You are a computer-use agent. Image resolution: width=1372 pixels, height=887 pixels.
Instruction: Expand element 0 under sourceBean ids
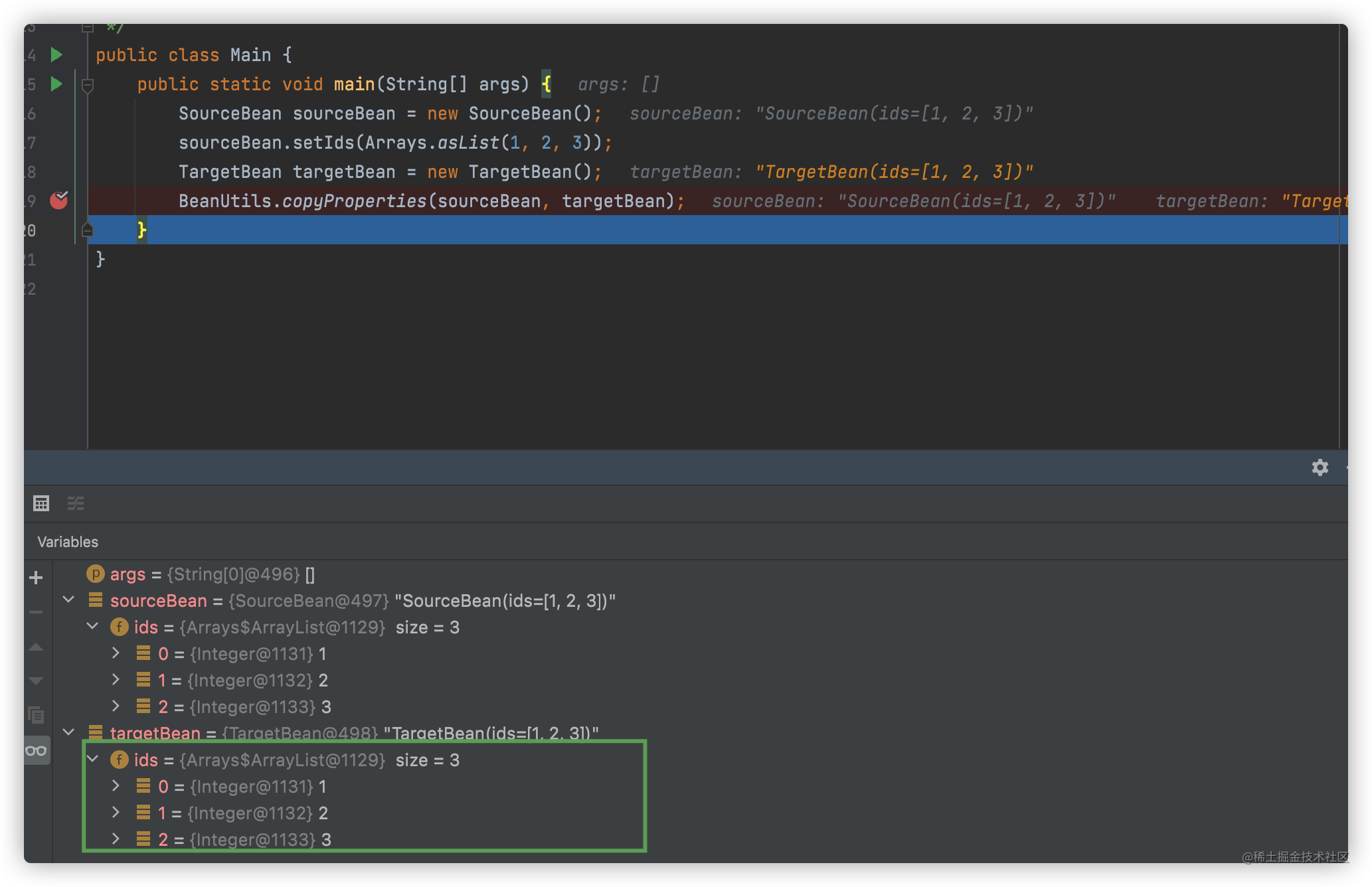pyautogui.click(x=116, y=653)
